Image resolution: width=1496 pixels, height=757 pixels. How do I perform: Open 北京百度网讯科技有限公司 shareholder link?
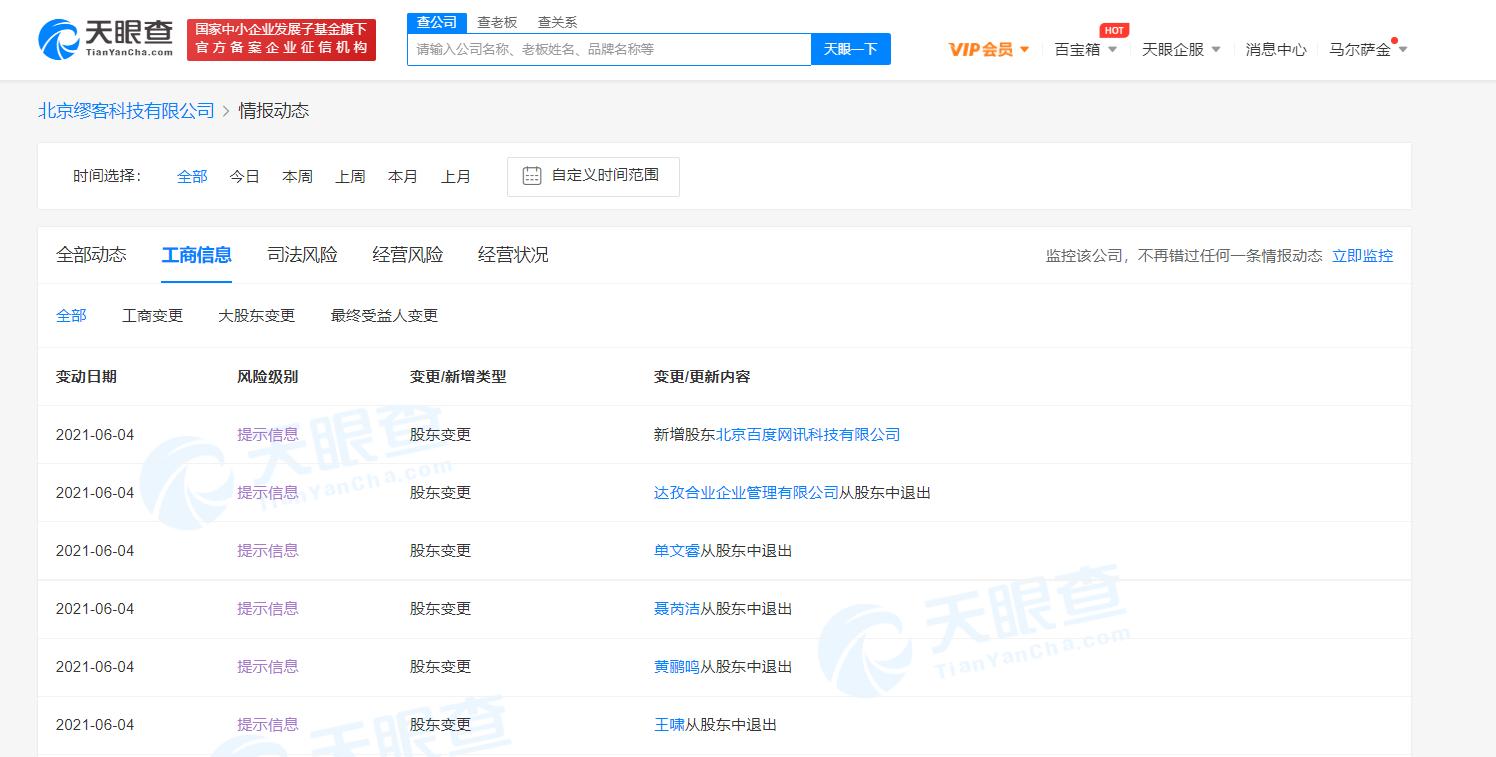coord(808,435)
